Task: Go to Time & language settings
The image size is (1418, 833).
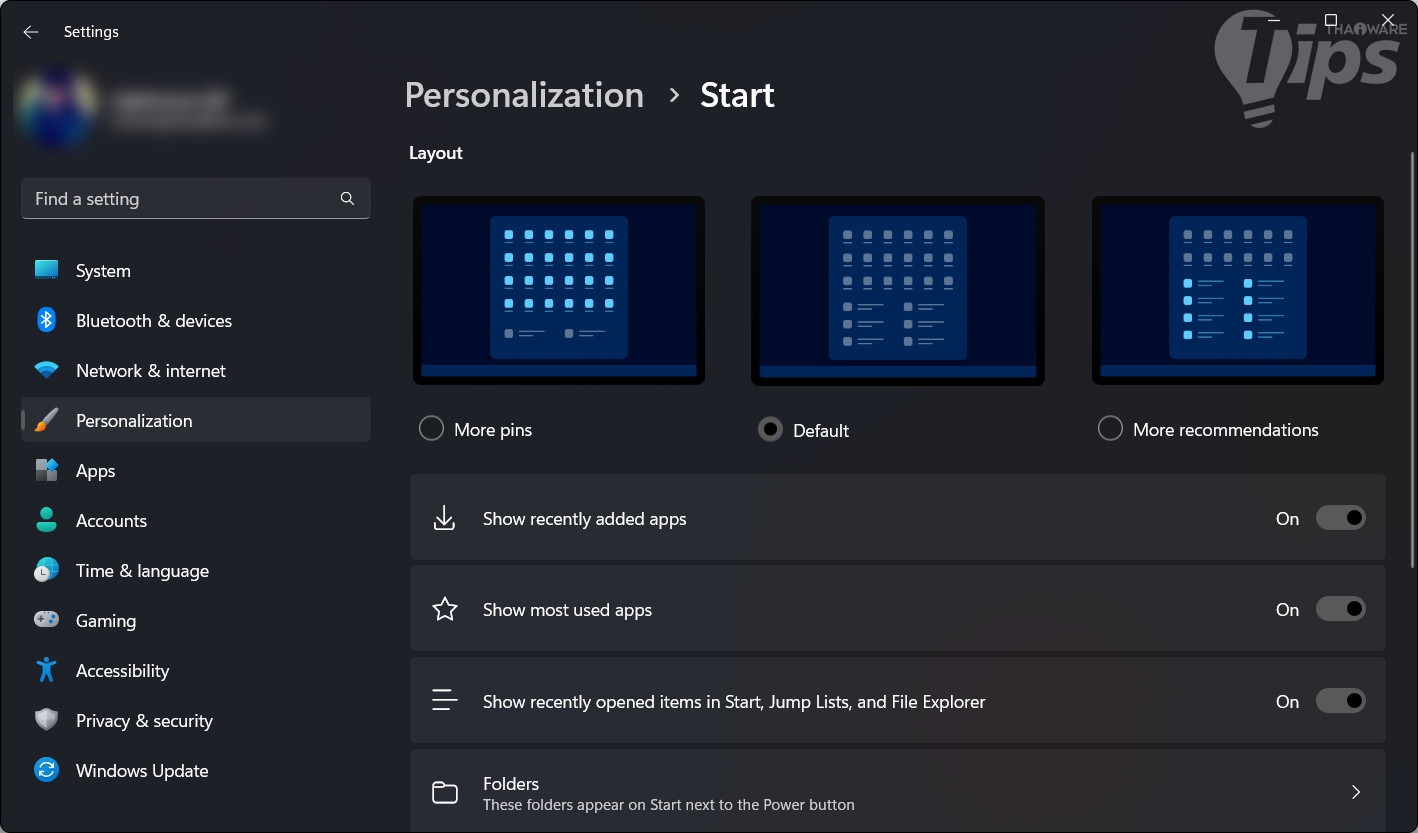Action: pyautogui.click(x=142, y=571)
